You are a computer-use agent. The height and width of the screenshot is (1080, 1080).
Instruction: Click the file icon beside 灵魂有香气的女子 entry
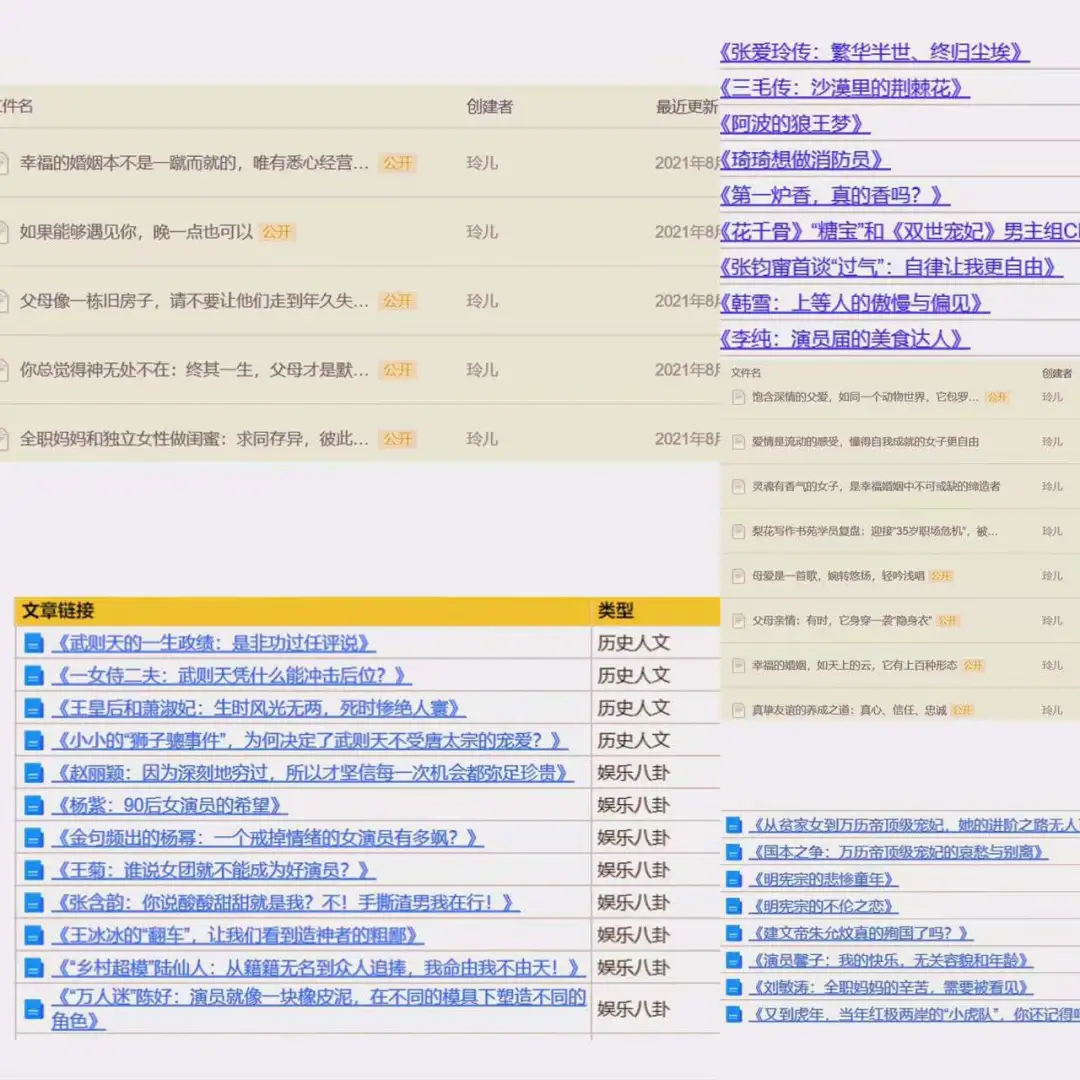pos(738,487)
